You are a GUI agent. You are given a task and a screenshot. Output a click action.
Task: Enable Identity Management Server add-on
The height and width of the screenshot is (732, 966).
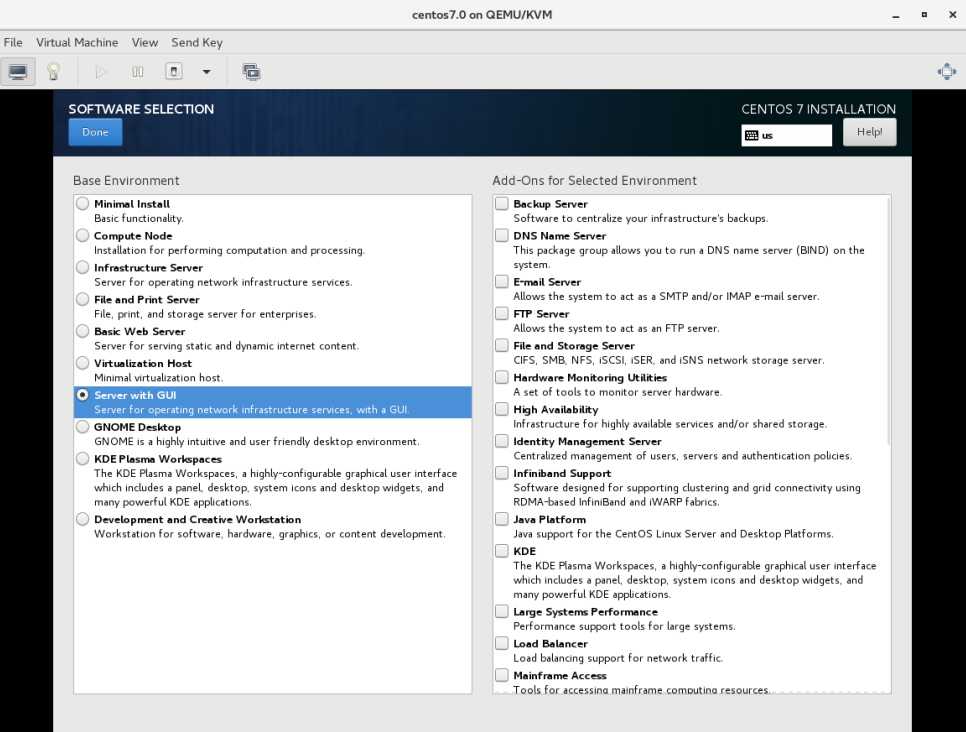tap(502, 441)
